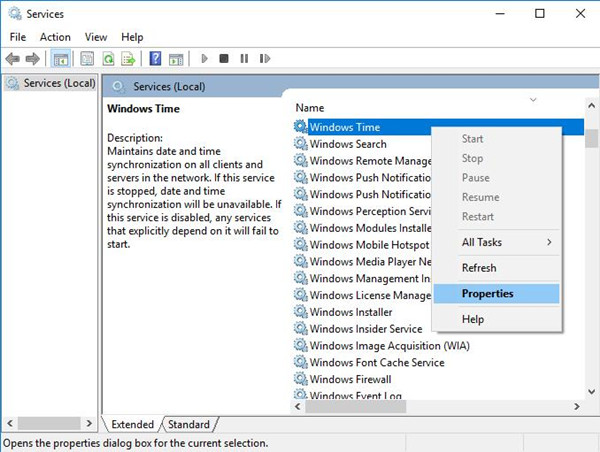Click the Back arrow toolbar icon

13,59
